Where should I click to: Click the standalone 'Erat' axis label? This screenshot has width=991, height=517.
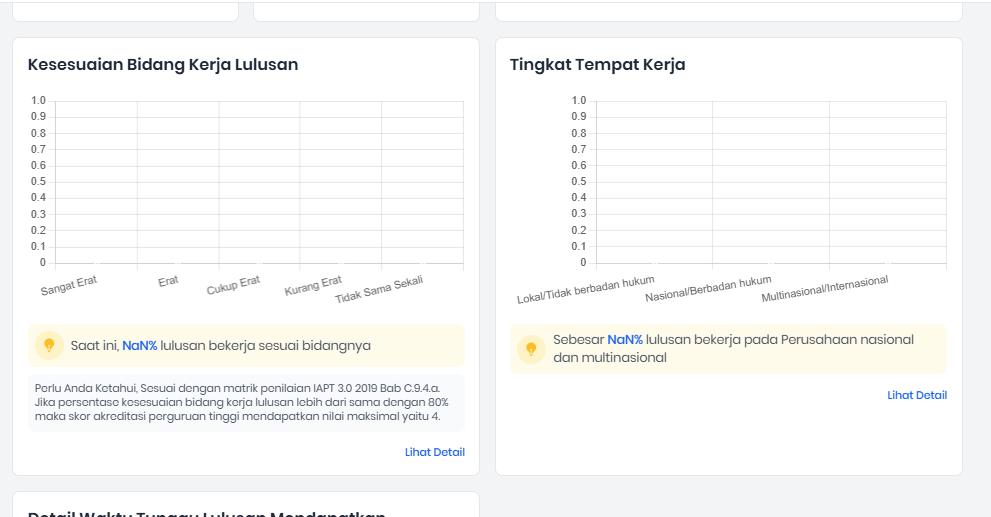[168, 281]
